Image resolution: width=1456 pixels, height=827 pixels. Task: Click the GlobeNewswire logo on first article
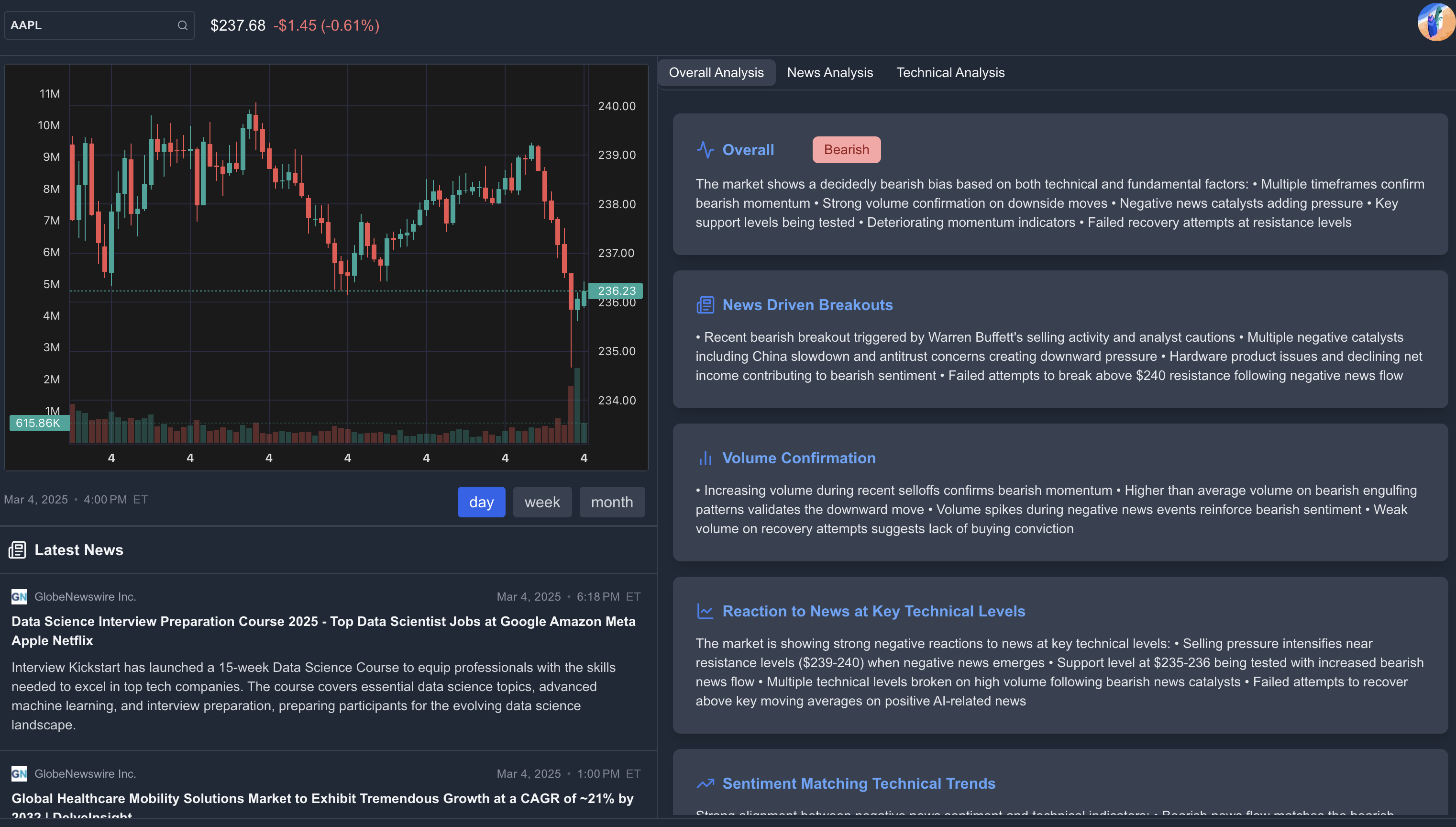19,596
